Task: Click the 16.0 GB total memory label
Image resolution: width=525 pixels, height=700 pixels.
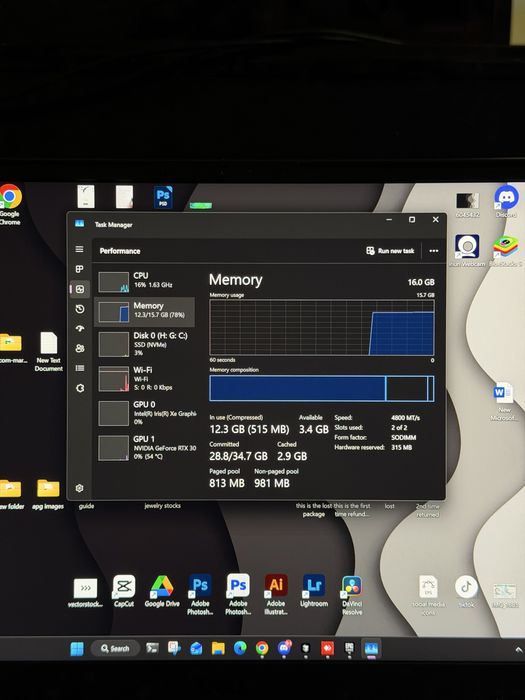Action: click(x=421, y=282)
